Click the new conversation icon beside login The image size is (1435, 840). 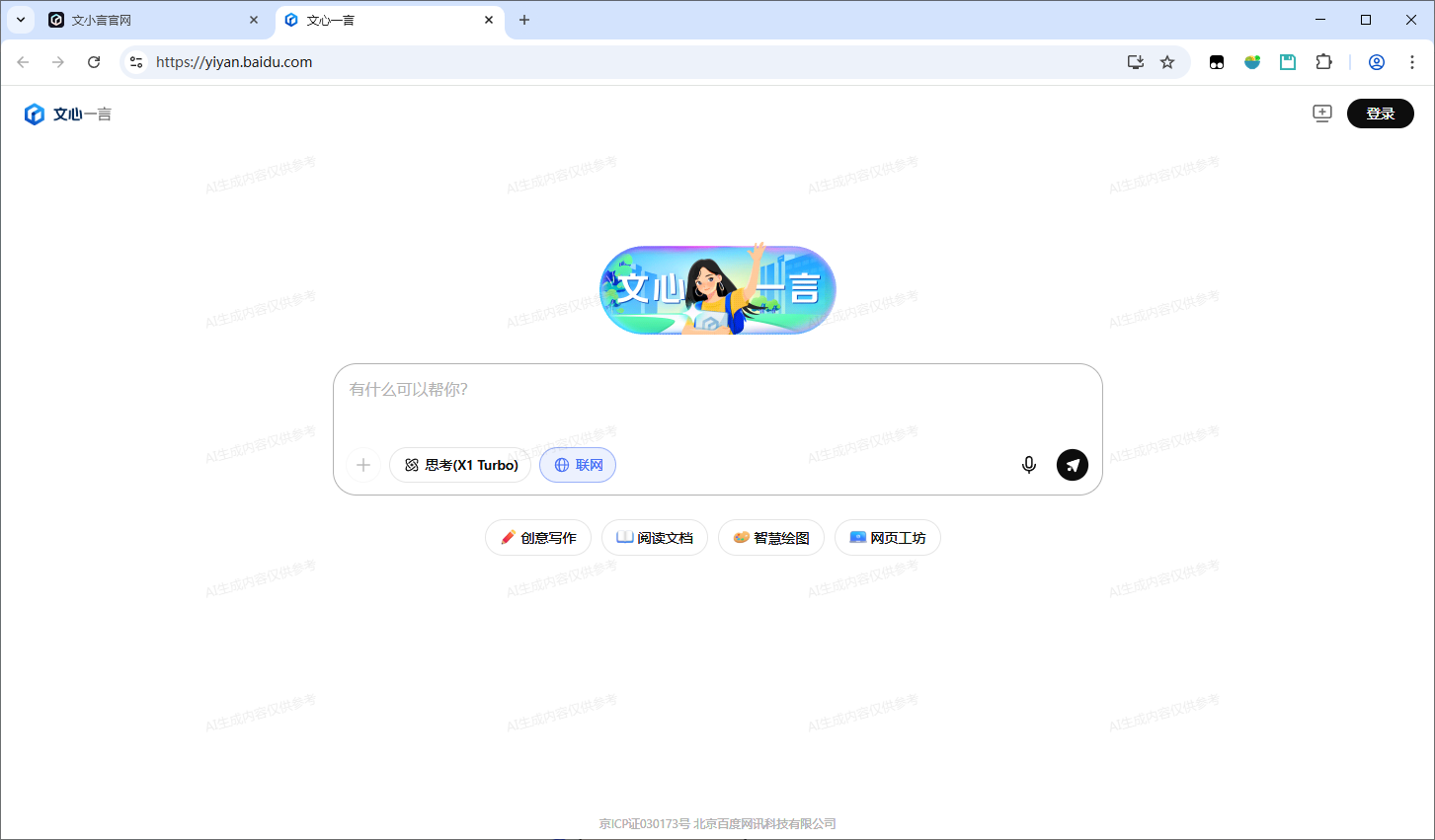(1321, 114)
